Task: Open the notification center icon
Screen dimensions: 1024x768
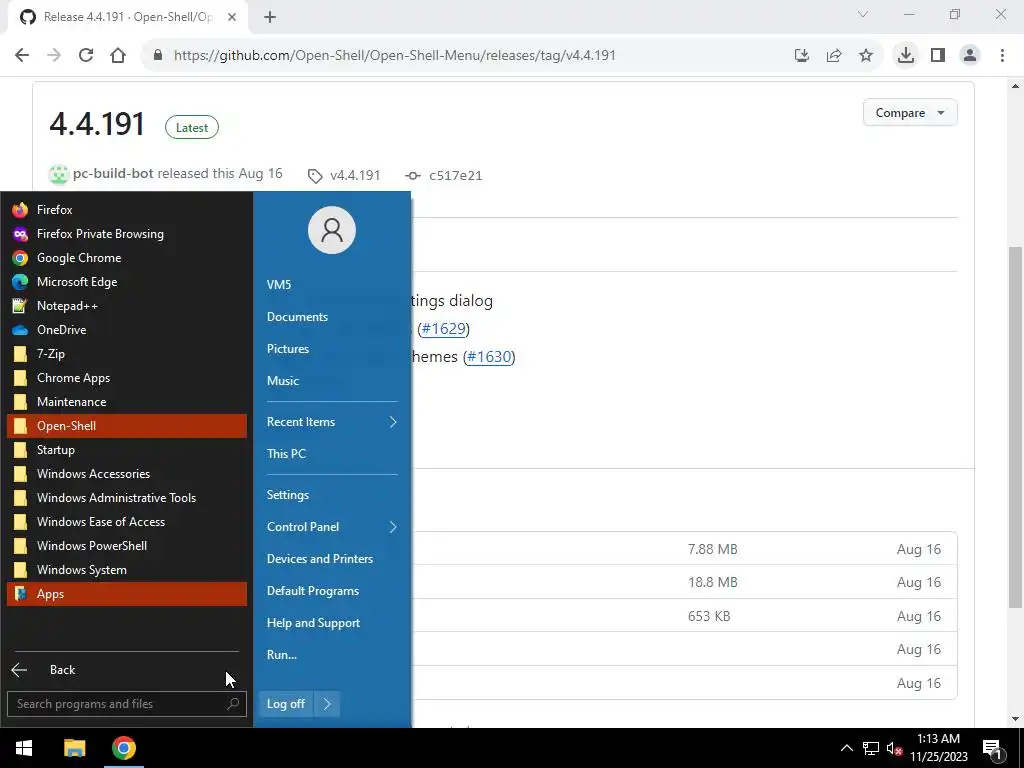Action: point(992,748)
